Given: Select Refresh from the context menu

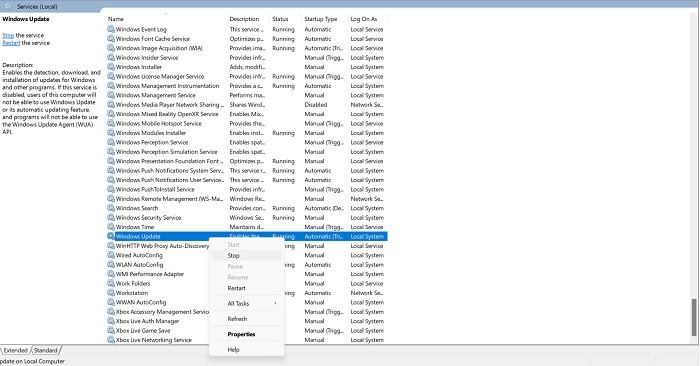Looking at the screenshot, I should click(x=246, y=319).
